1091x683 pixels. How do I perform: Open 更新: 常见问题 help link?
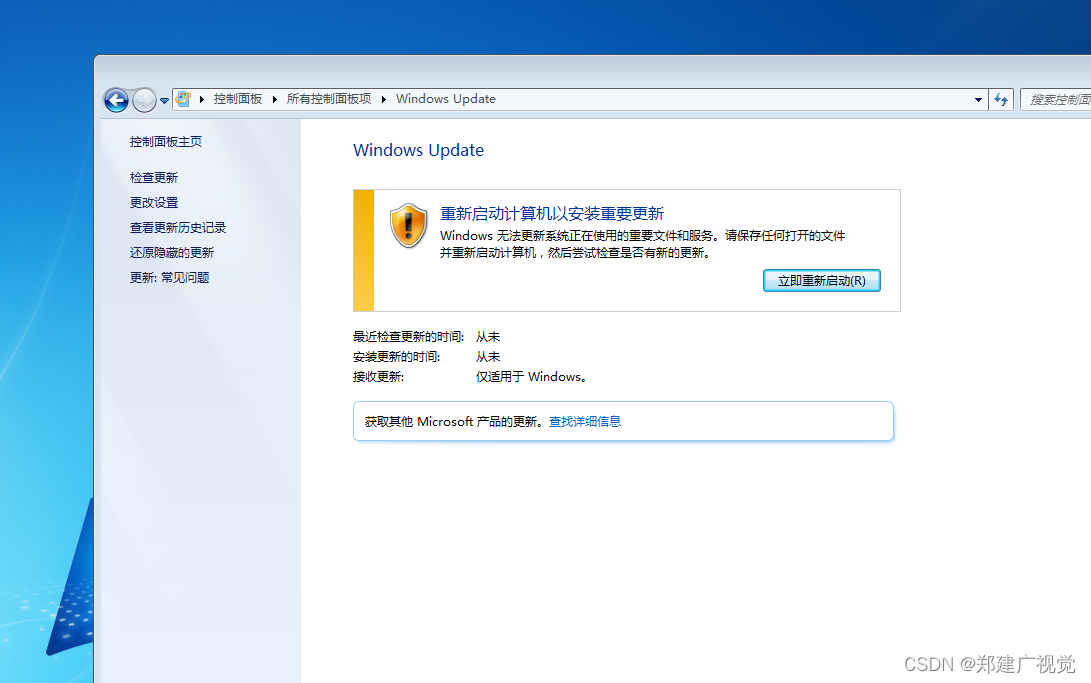[x=170, y=278]
